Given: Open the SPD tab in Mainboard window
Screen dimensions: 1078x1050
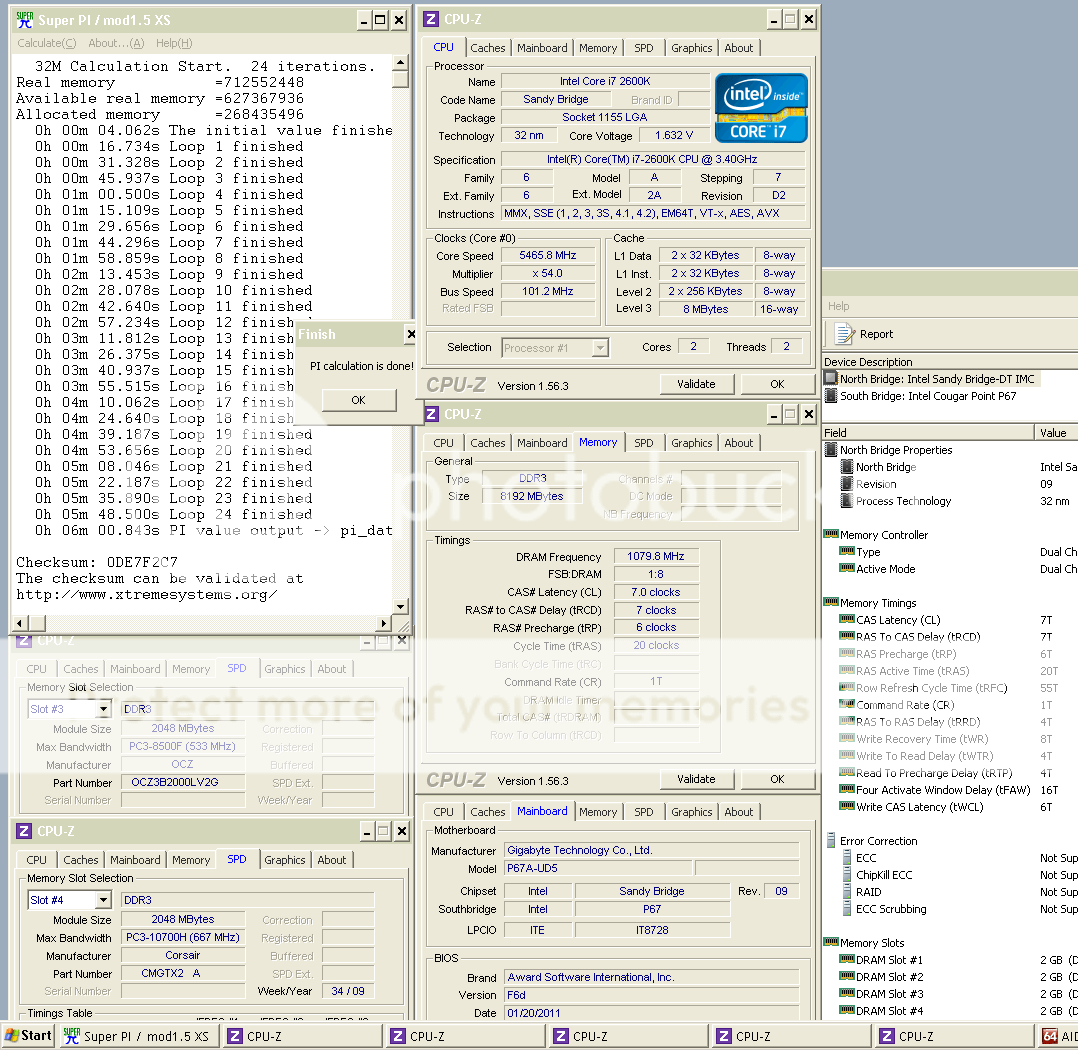Looking at the screenshot, I should pos(644,812).
